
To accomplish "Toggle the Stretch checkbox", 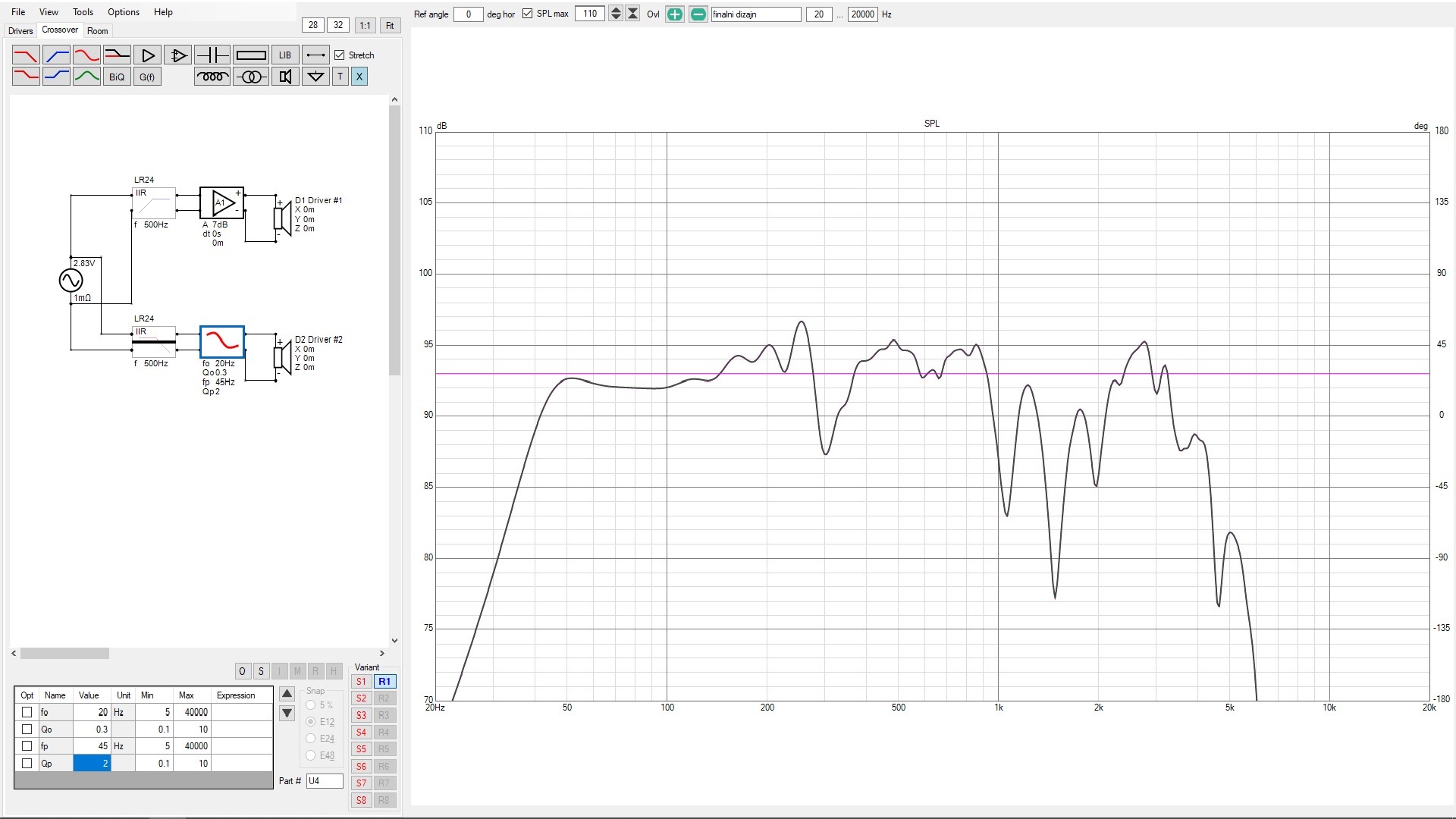I will [340, 55].
